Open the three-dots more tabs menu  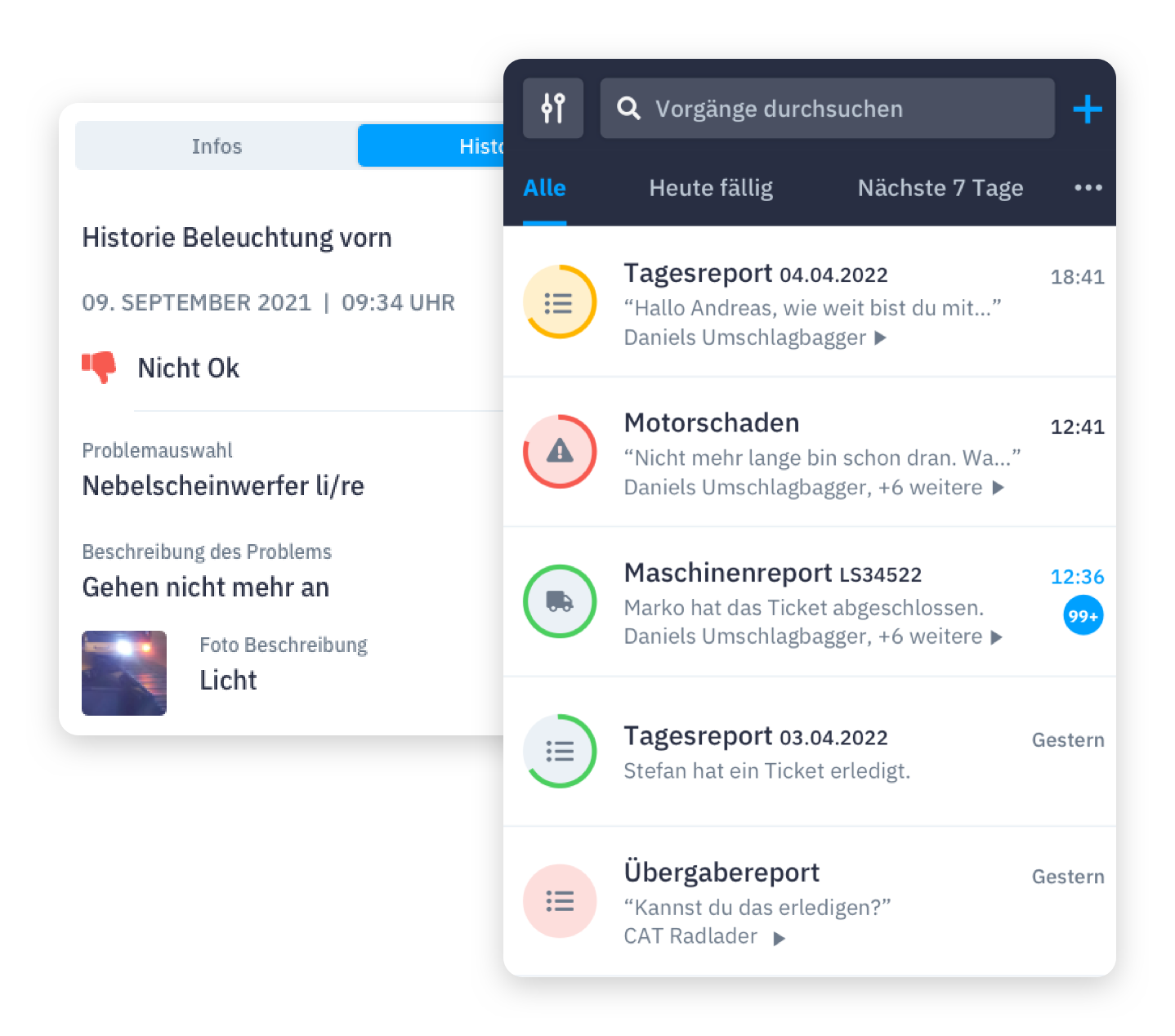(1088, 188)
